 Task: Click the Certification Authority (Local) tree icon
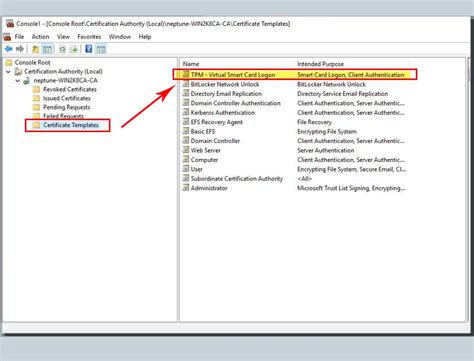tap(18, 71)
